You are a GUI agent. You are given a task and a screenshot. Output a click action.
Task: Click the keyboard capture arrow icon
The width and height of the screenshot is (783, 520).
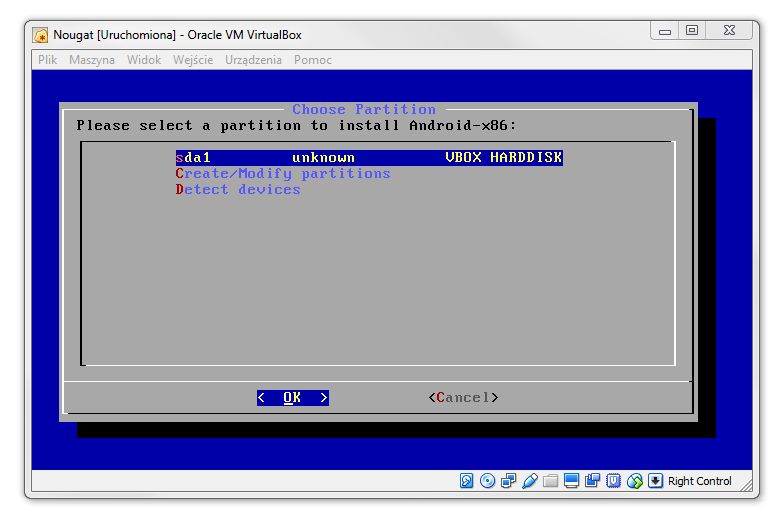[x=655, y=481]
